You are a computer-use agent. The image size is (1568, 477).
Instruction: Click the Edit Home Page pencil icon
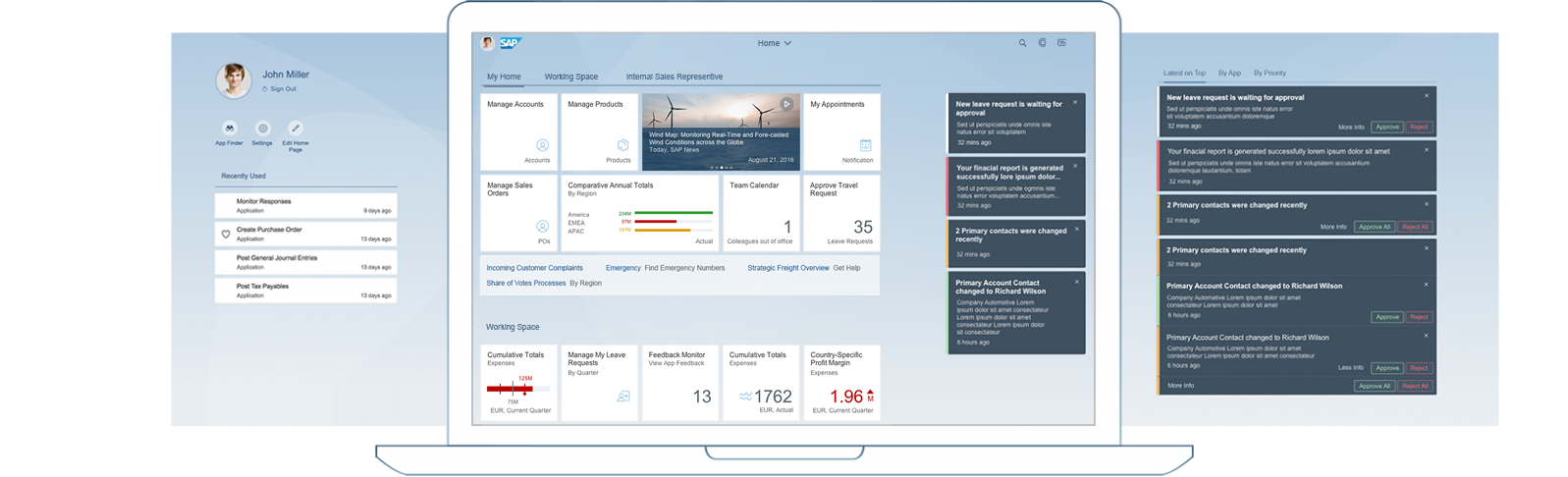coord(296,129)
